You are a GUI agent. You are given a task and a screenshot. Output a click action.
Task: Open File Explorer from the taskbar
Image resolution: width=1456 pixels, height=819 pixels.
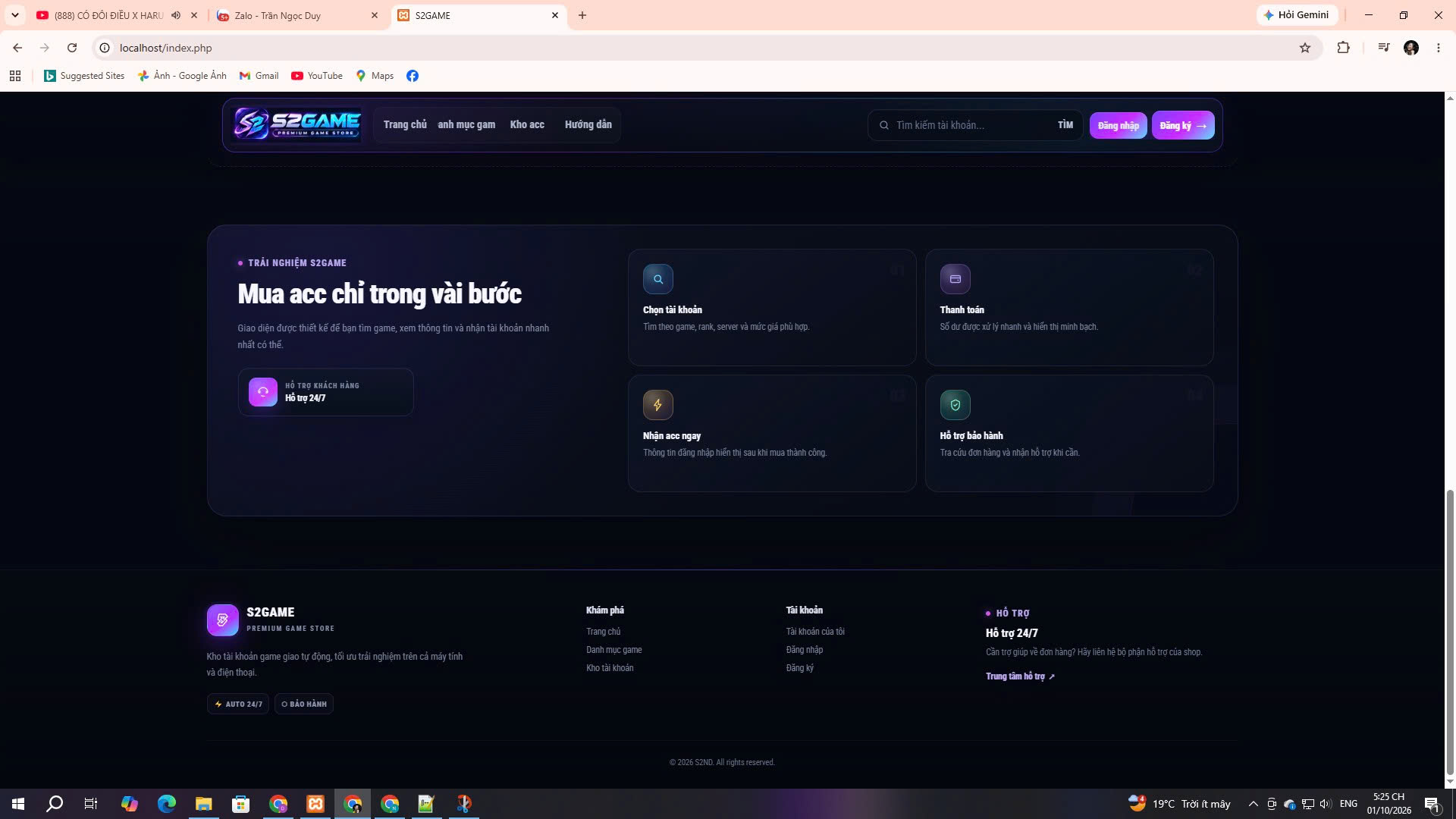coord(203,804)
